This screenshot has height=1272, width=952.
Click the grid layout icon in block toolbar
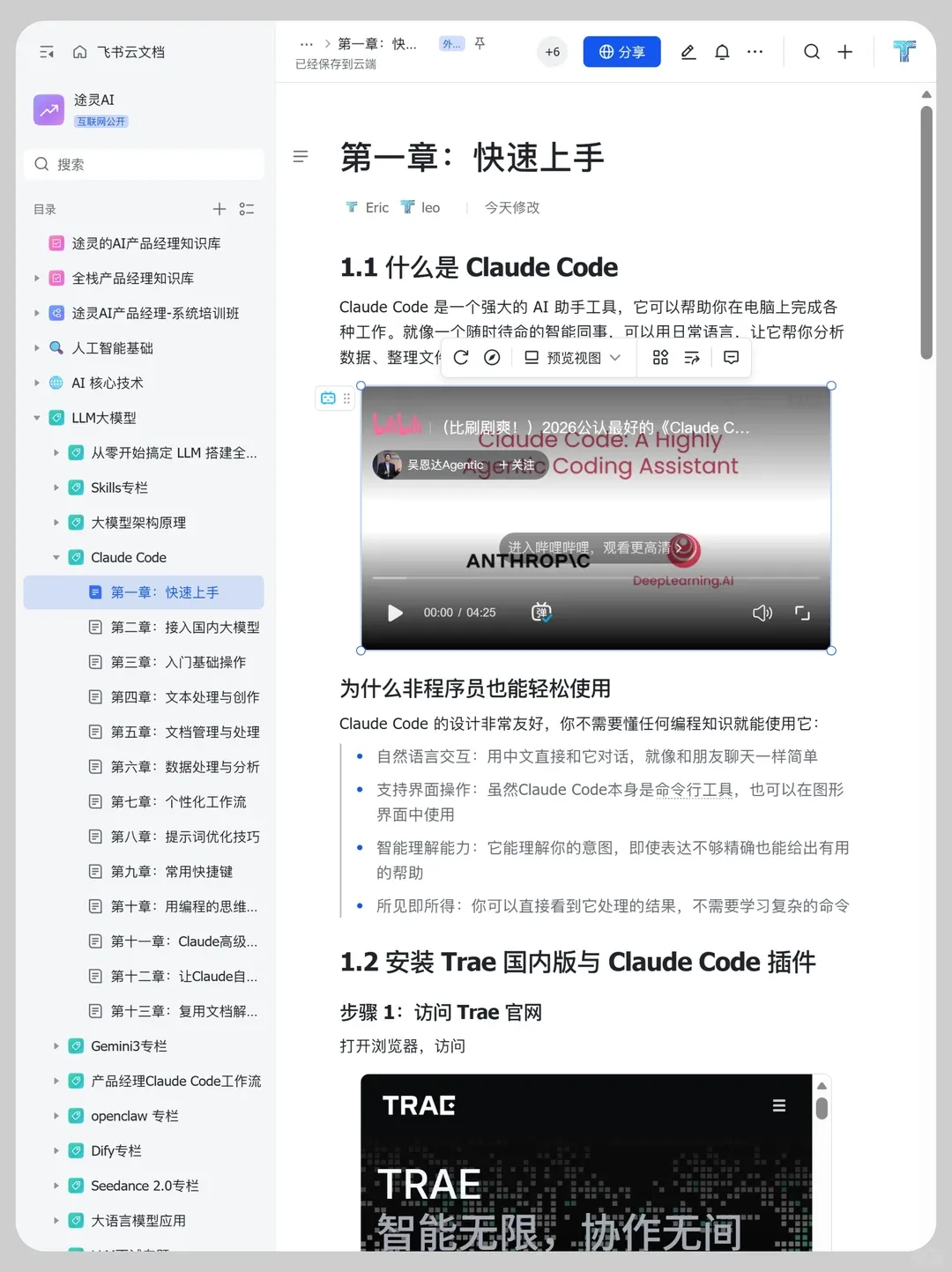pyautogui.click(x=660, y=357)
